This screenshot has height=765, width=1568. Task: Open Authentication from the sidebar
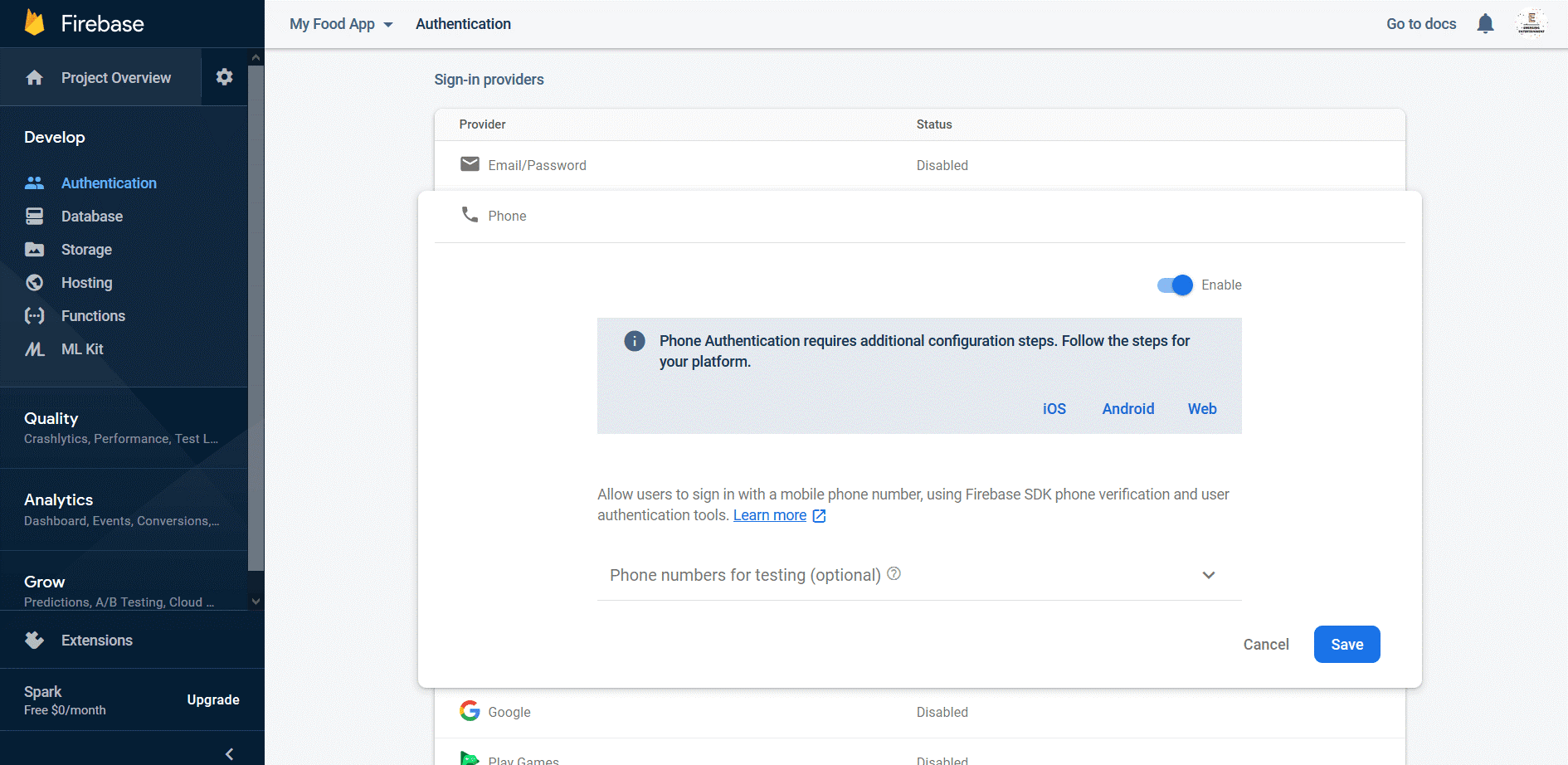click(x=109, y=183)
